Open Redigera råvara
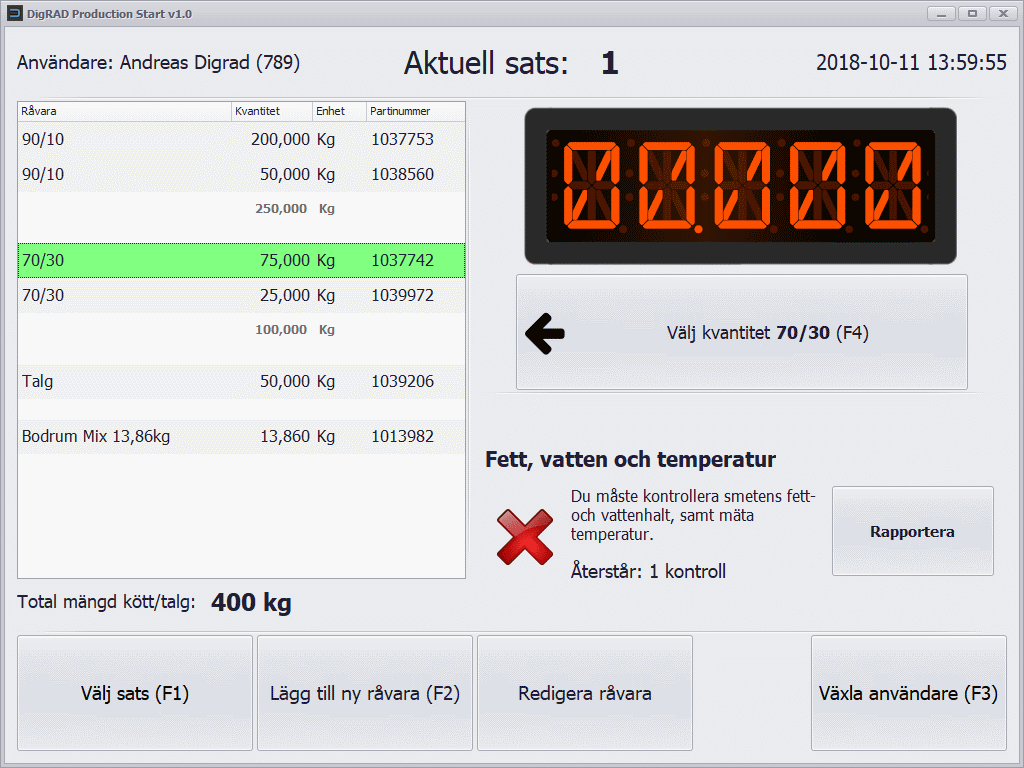This screenshot has height=768, width=1024. [585, 693]
